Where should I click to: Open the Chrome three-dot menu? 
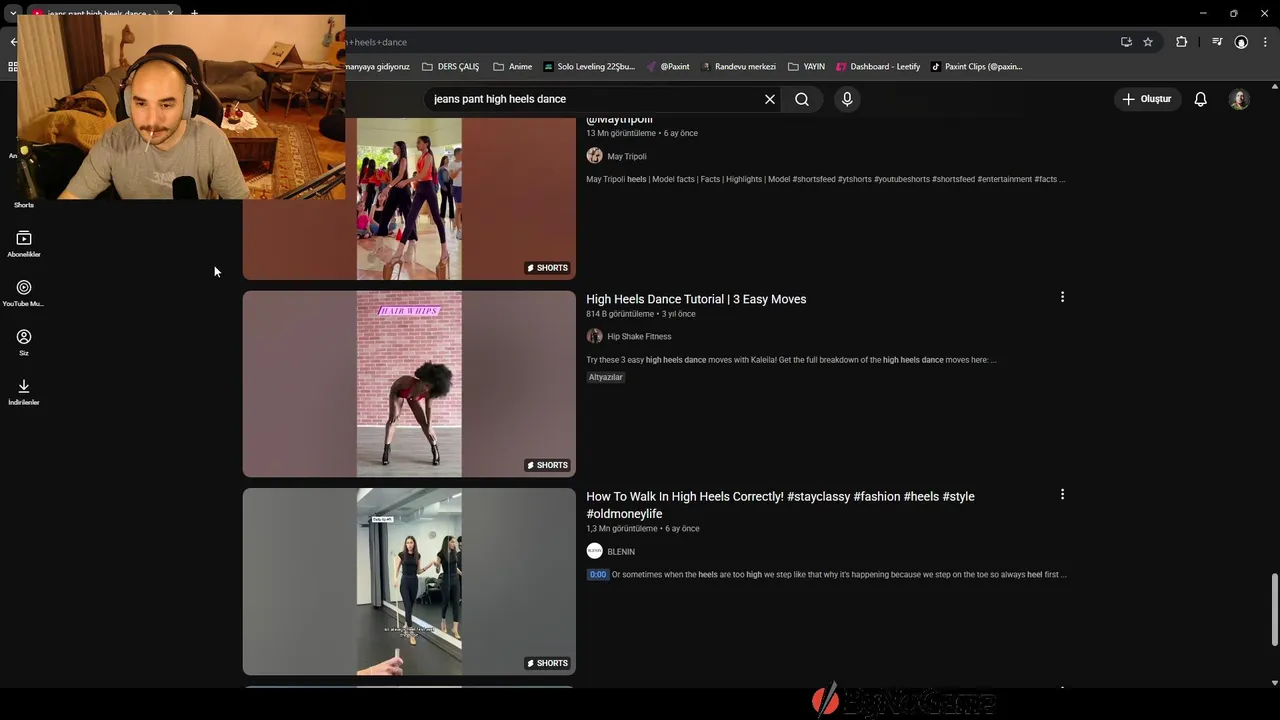click(x=1265, y=42)
